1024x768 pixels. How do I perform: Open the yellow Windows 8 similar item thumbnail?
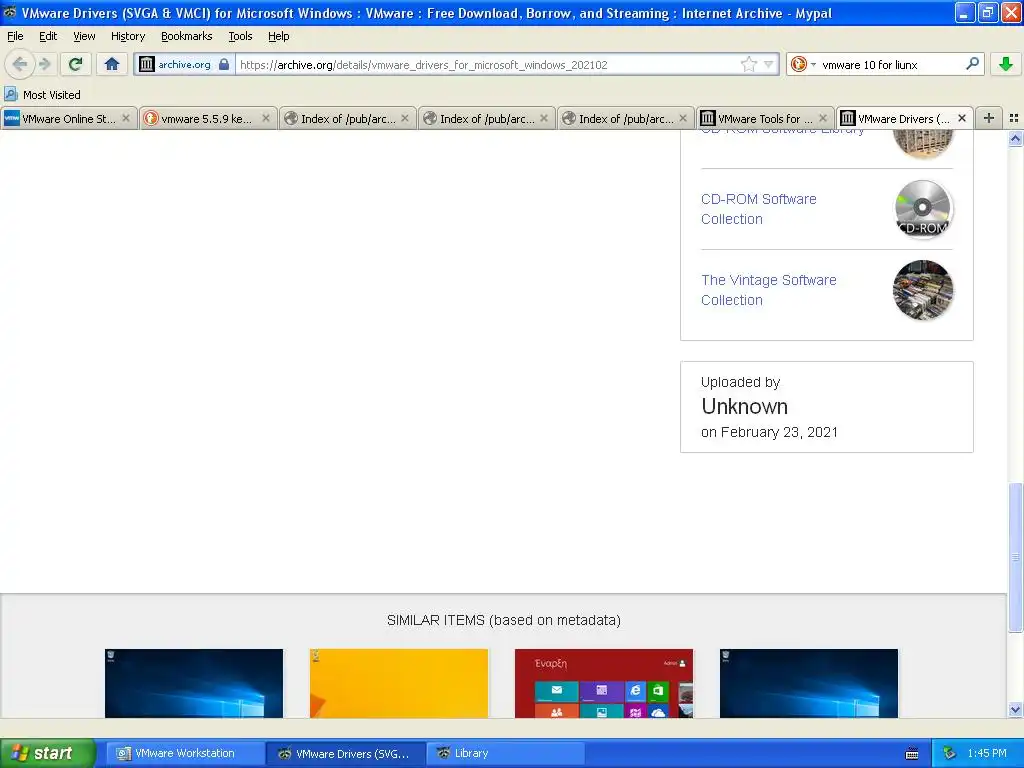[398, 683]
